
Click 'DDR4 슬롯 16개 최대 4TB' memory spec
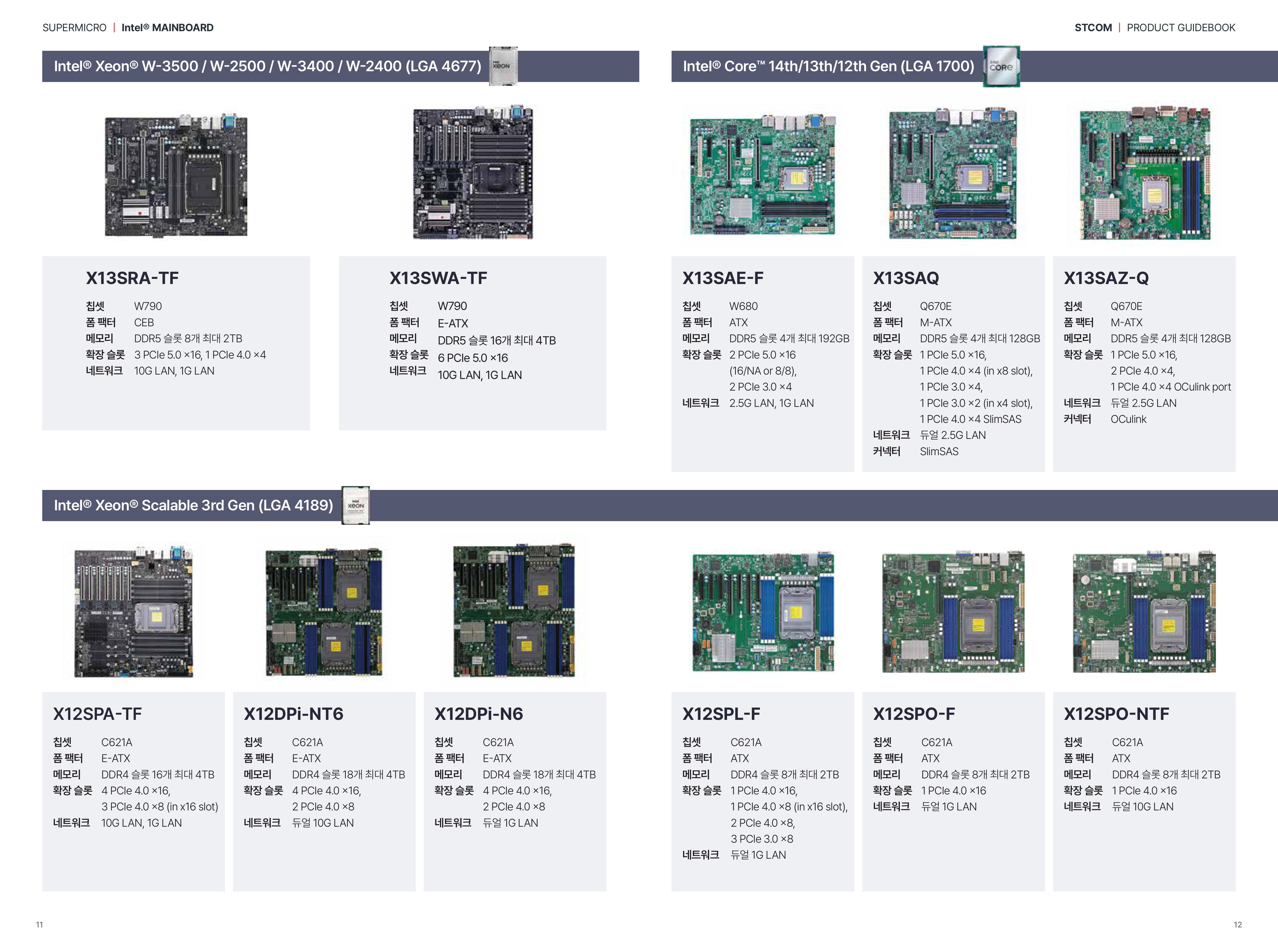[158, 775]
